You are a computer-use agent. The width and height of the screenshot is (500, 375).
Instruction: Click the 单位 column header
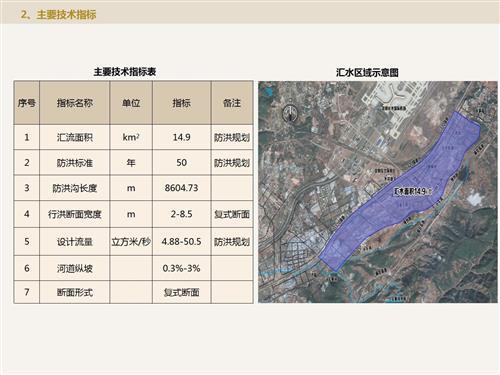pos(131,103)
